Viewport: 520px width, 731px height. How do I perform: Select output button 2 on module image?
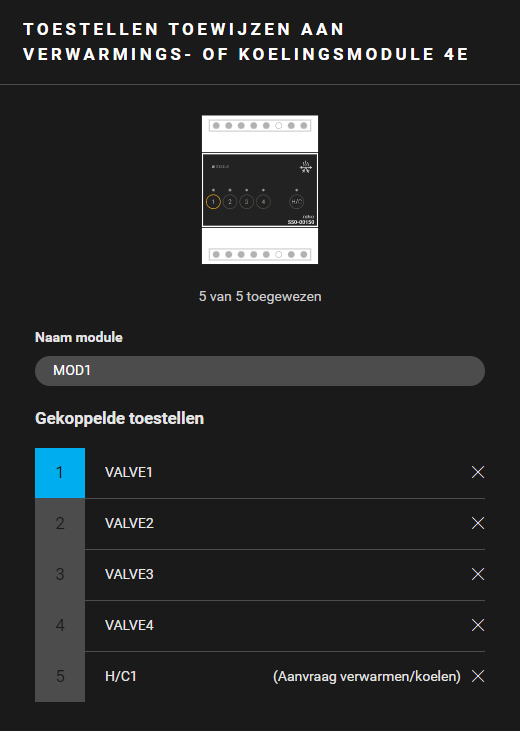(230, 202)
